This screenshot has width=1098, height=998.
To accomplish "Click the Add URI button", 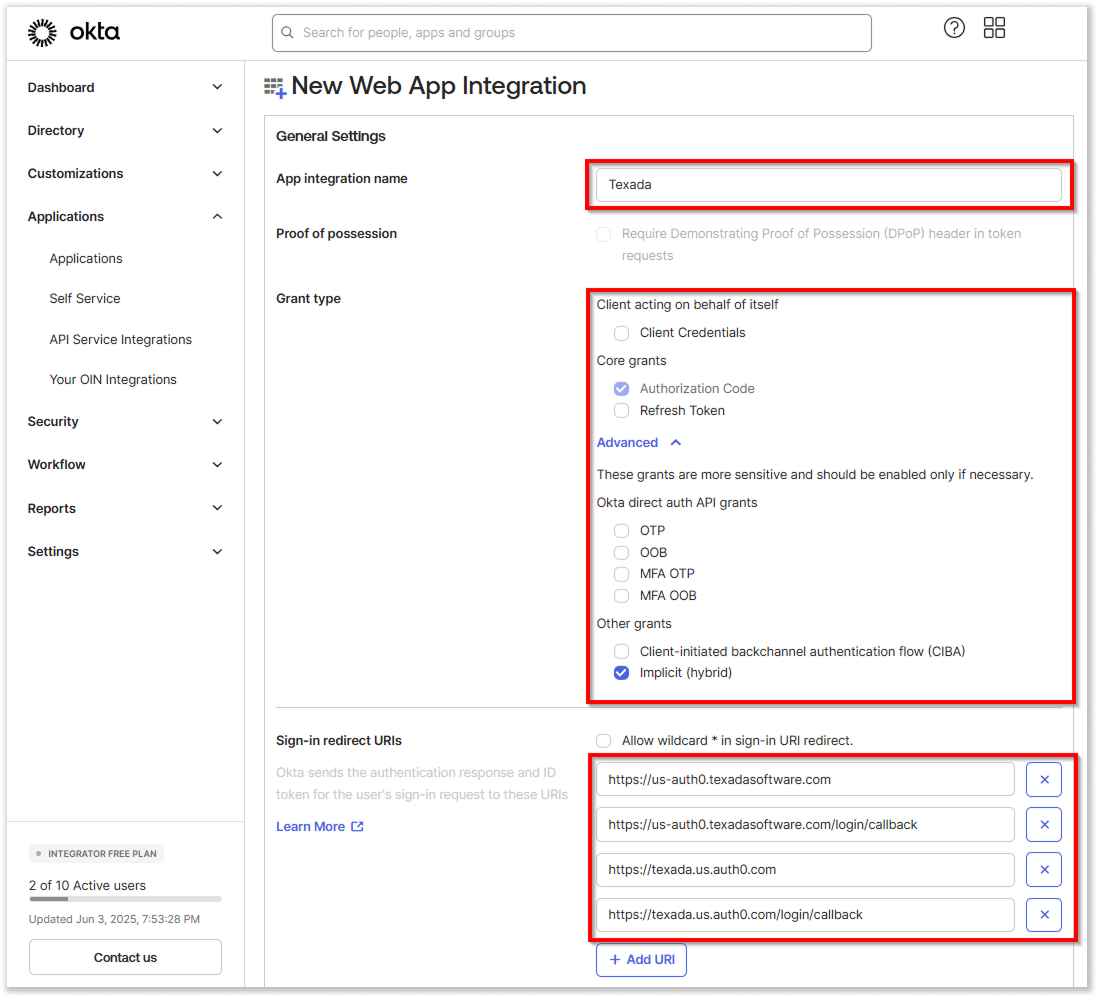I will [641, 959].
